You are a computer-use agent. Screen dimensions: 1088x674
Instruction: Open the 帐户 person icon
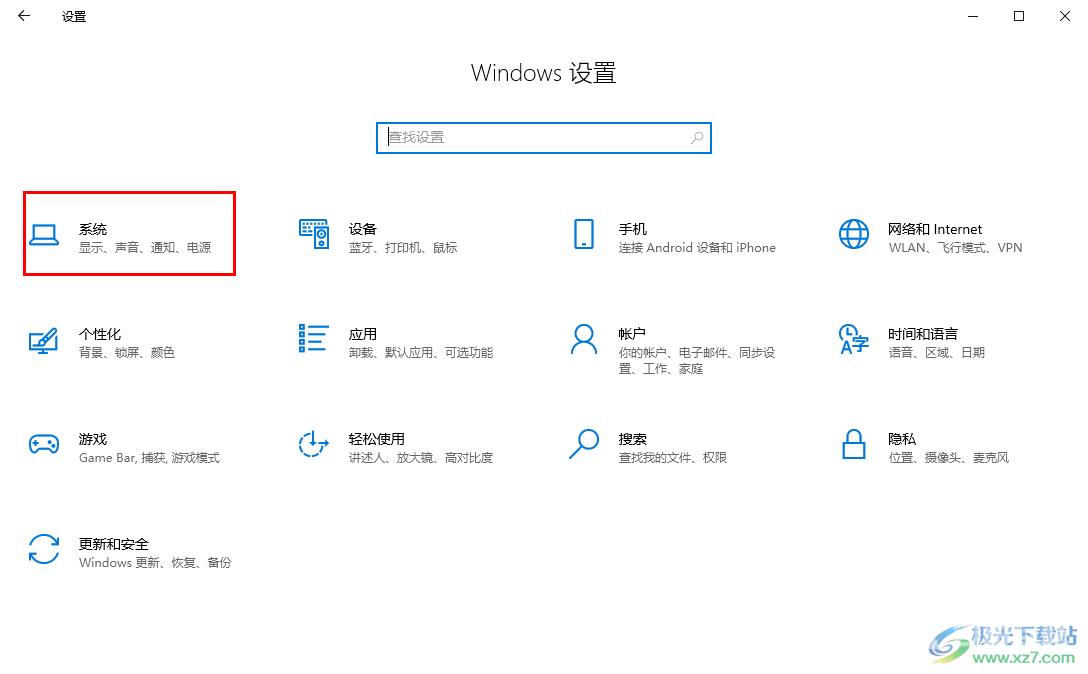[x=584, y=339]
